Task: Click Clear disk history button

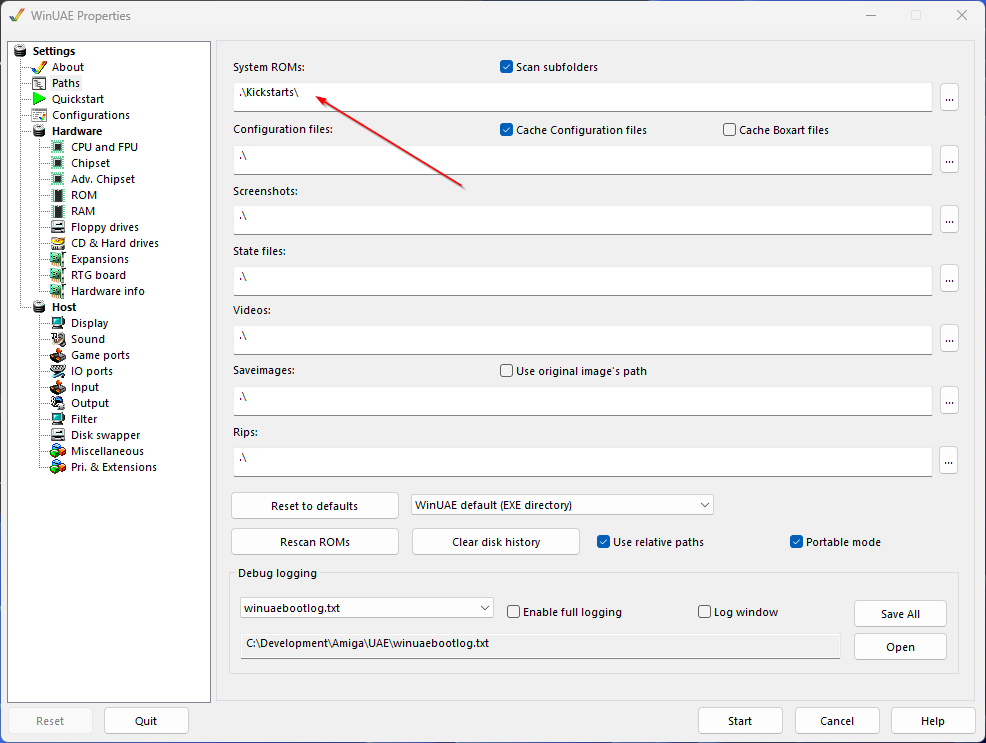Action: (496, 542)
